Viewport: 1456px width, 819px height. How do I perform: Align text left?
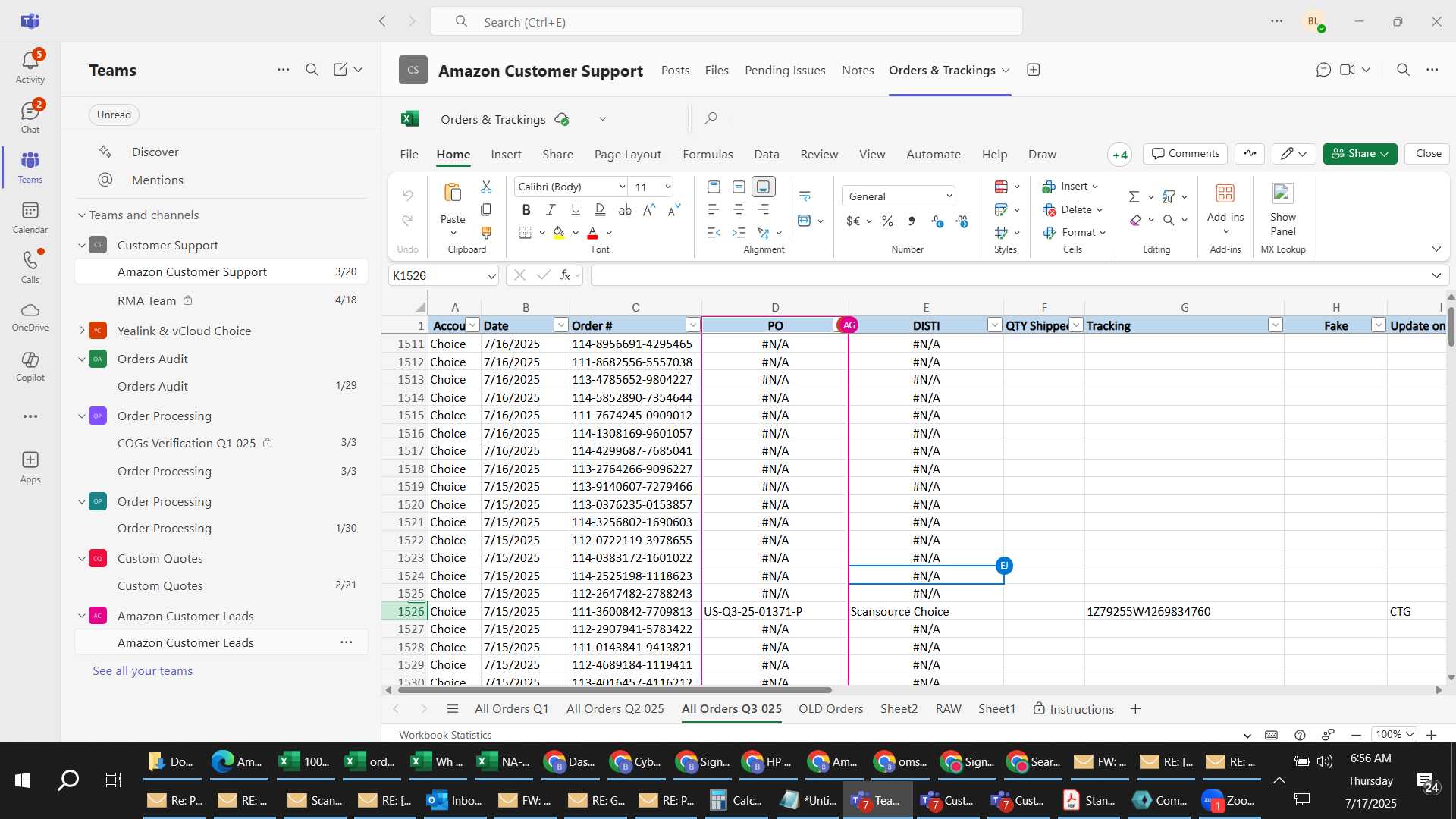(714, 209)
